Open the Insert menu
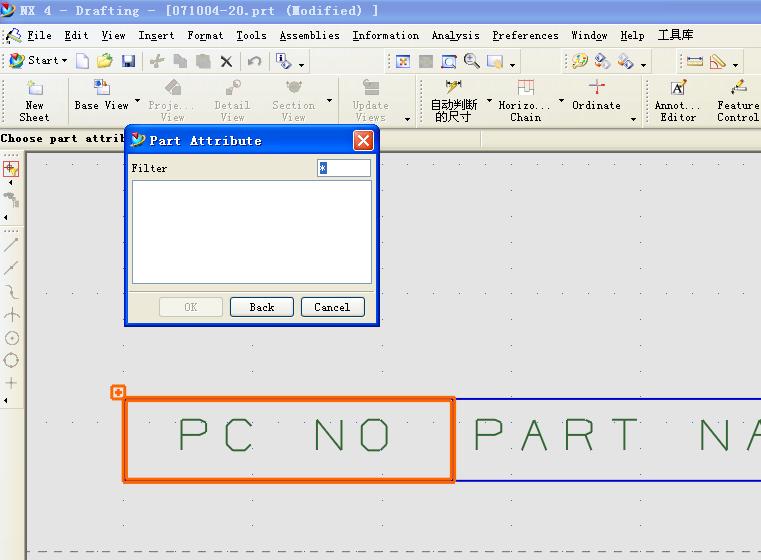The height and width of the screenshot is (560, 761). tap(156, 35)
